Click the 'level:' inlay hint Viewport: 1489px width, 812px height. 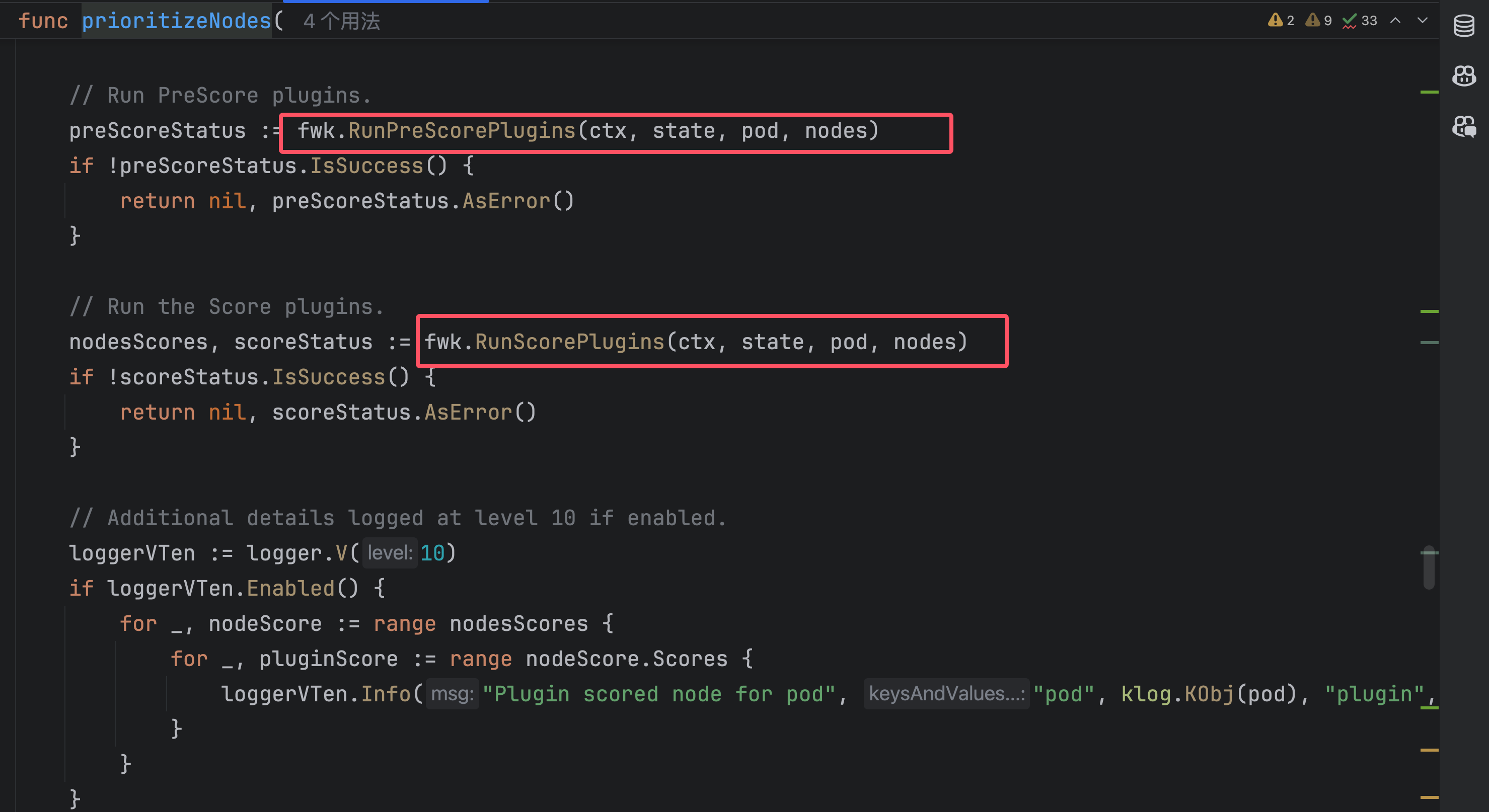click(390, 553)
